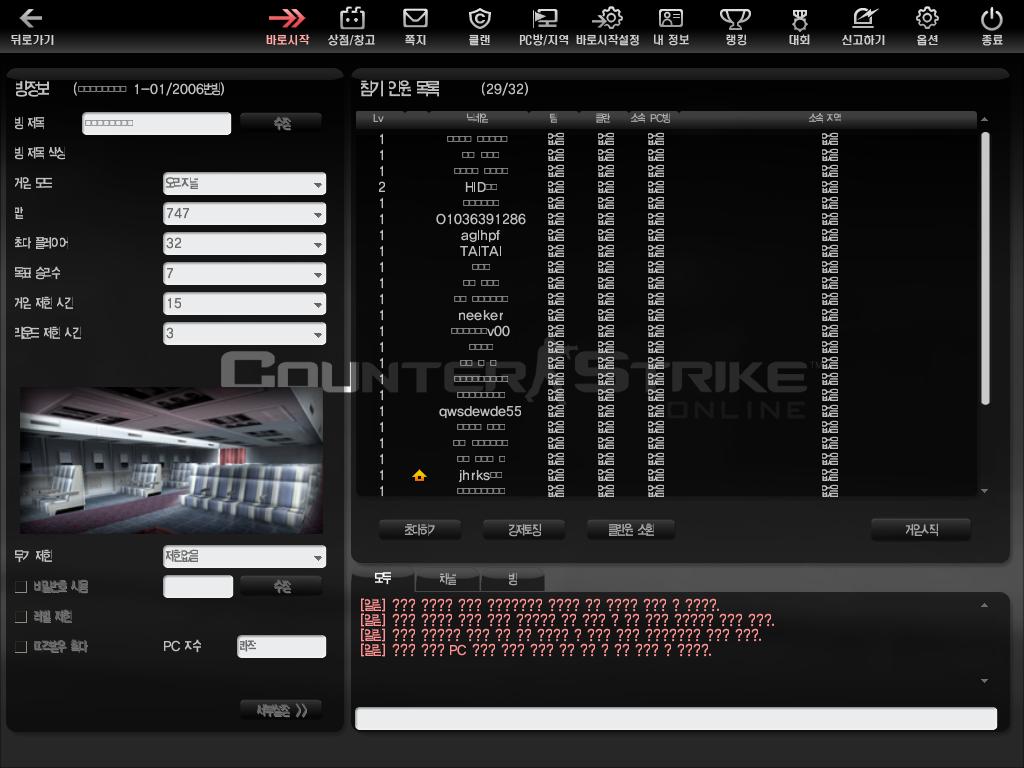Open the 대회 tournament medal icon
Image resolution: width=1024 pixels, height=768 pixels.
click(799, 20)
